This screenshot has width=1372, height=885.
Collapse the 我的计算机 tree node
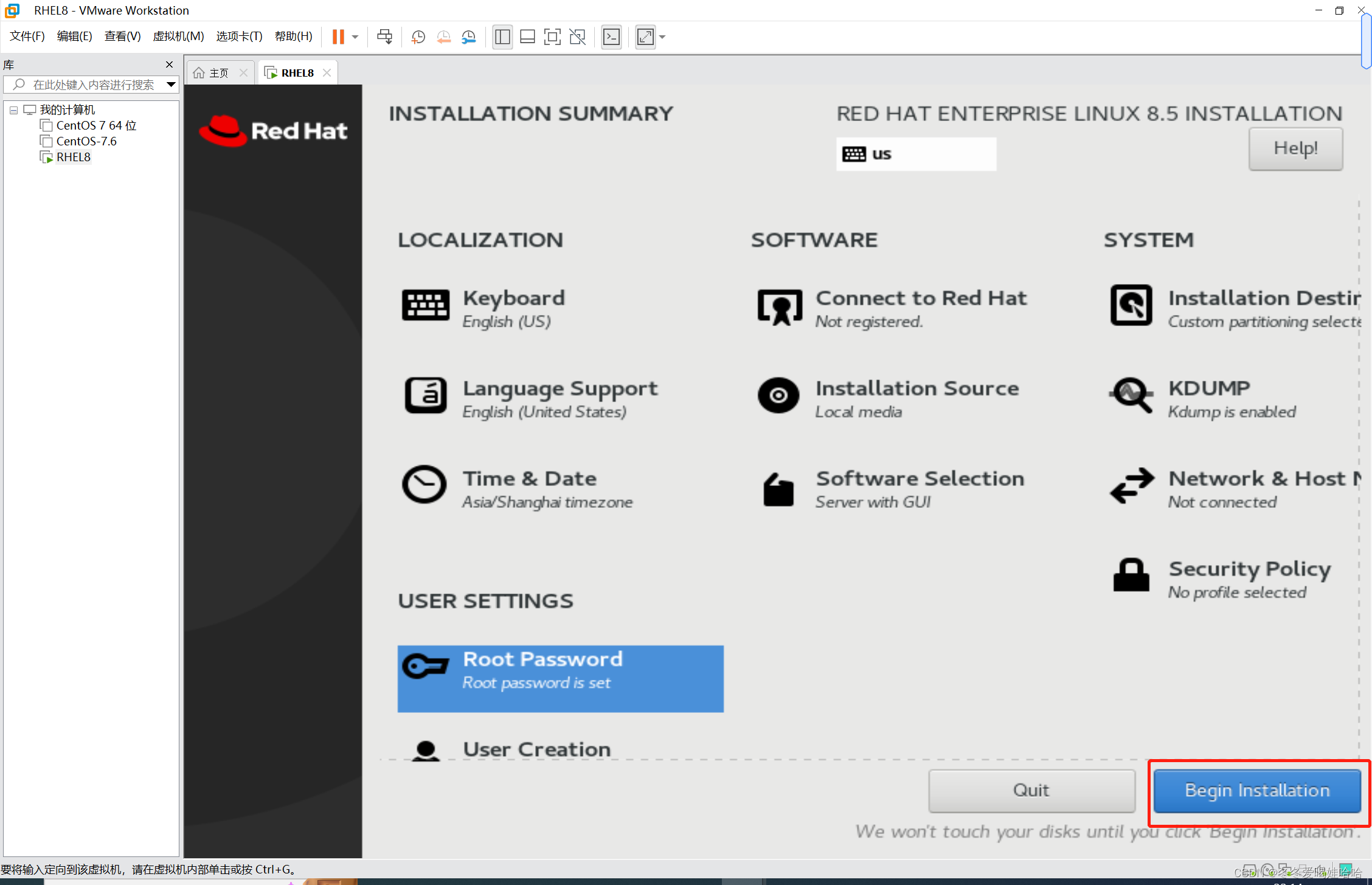[x=13, y=110]
